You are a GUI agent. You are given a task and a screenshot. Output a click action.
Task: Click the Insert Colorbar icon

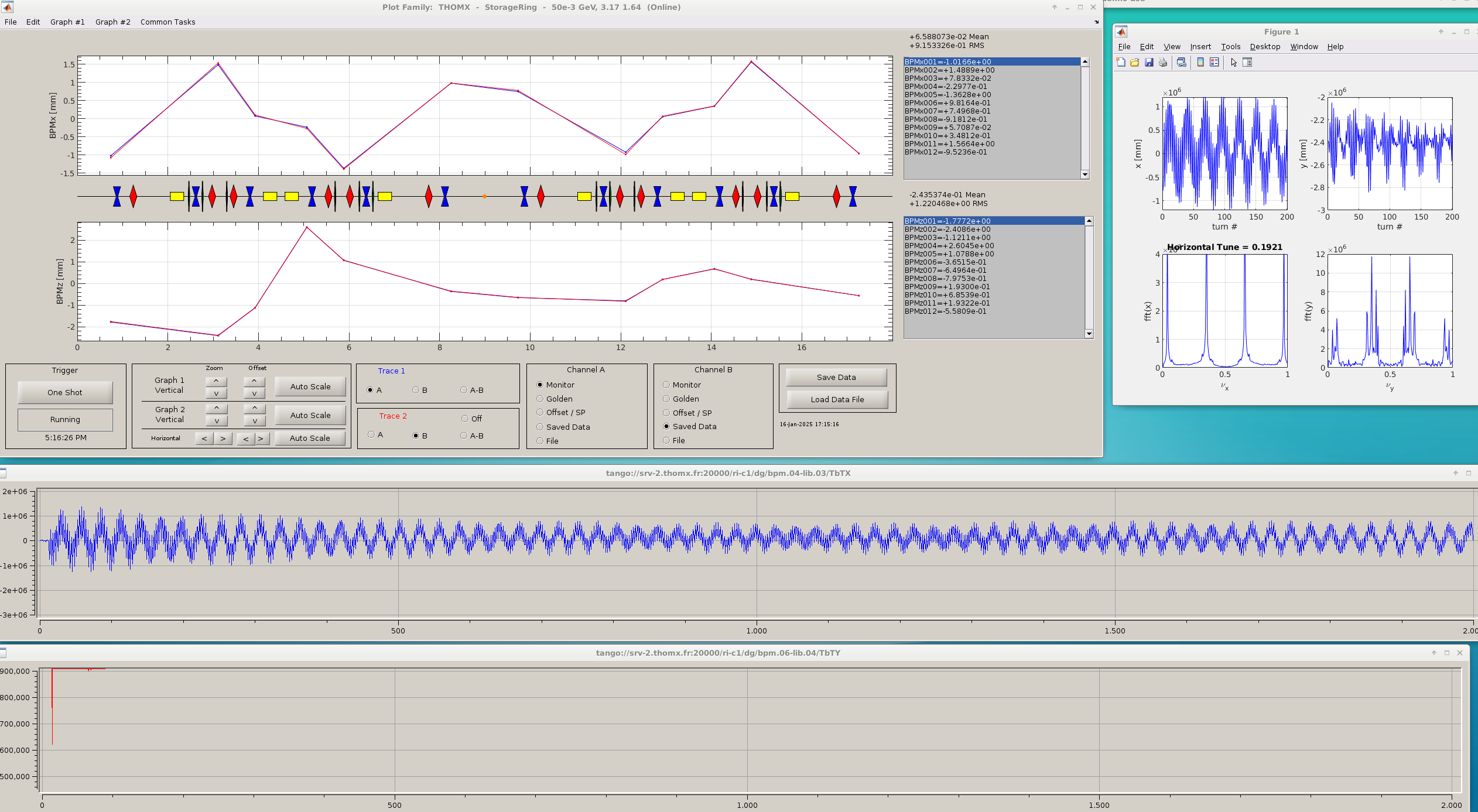1200,63
